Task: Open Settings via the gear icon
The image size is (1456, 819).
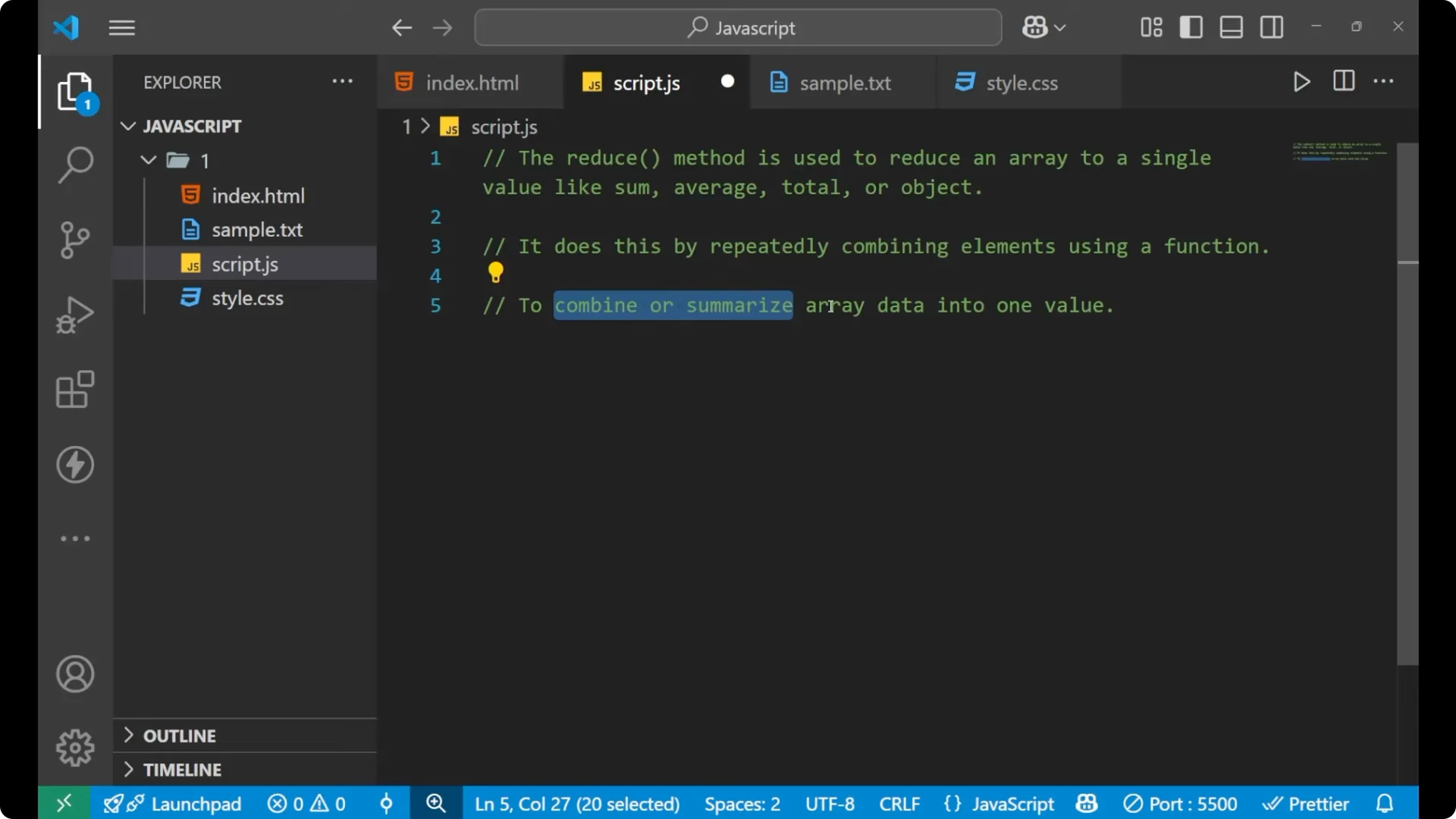Action: click(75, 747)
